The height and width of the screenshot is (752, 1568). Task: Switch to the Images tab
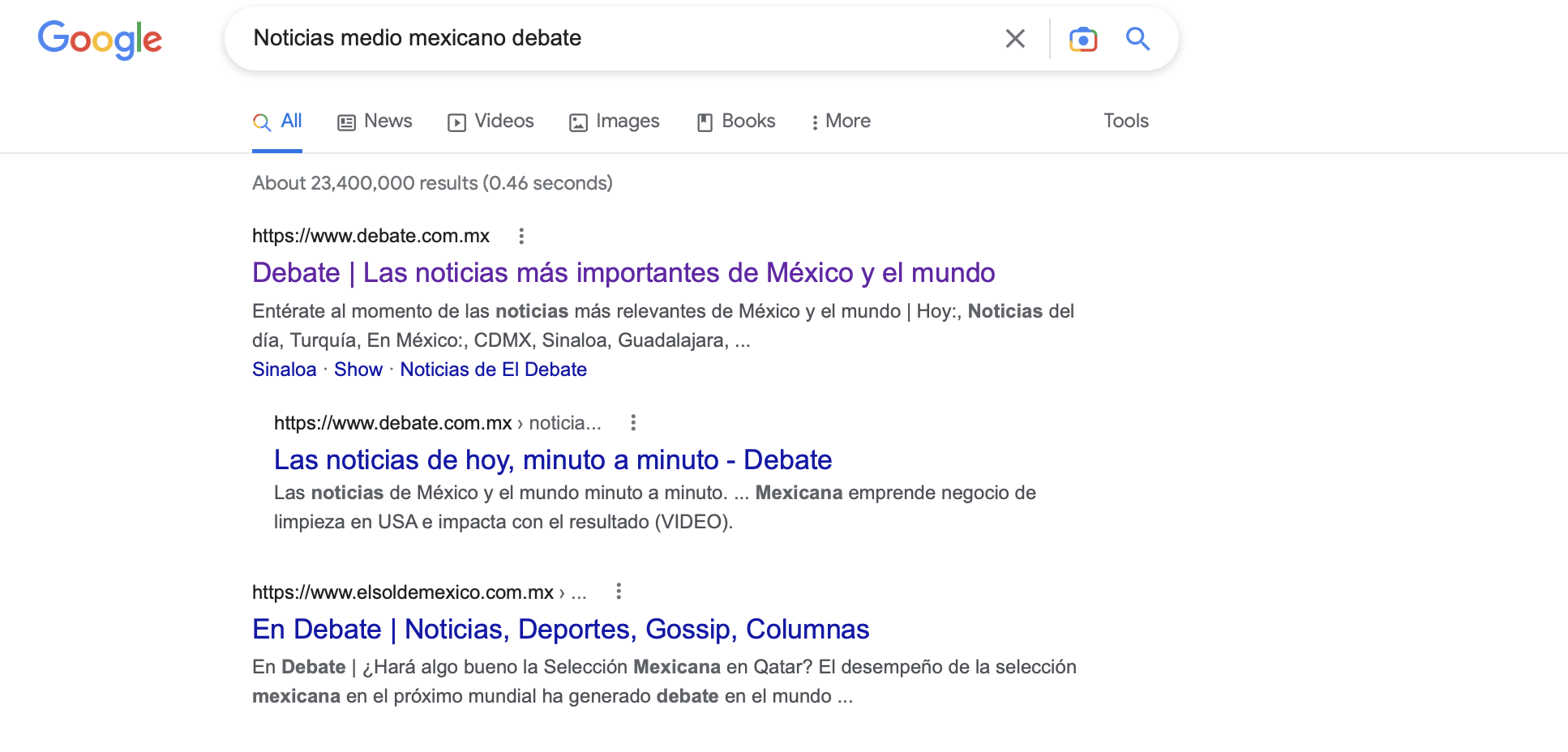(x=615, y=122)
